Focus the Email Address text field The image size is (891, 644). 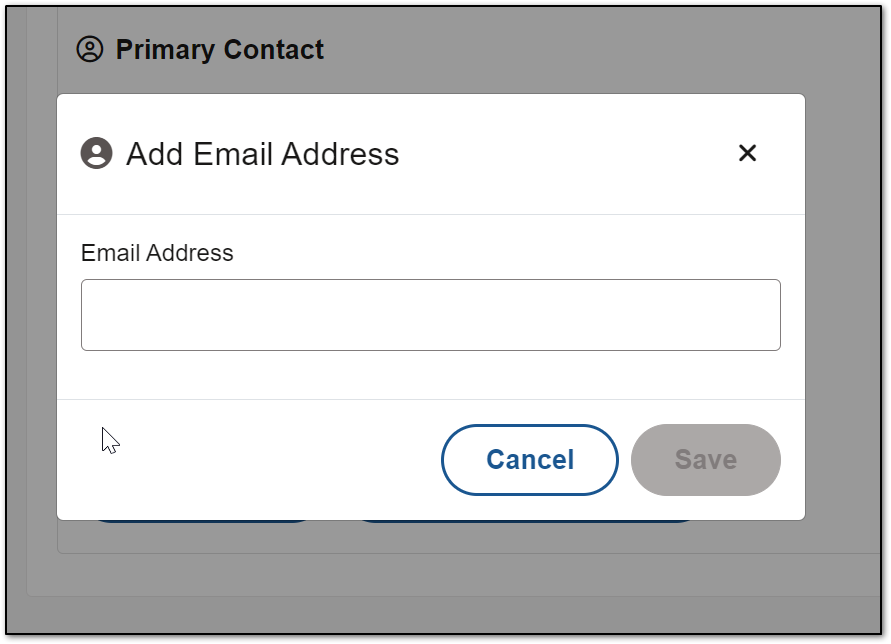[431, 314]
